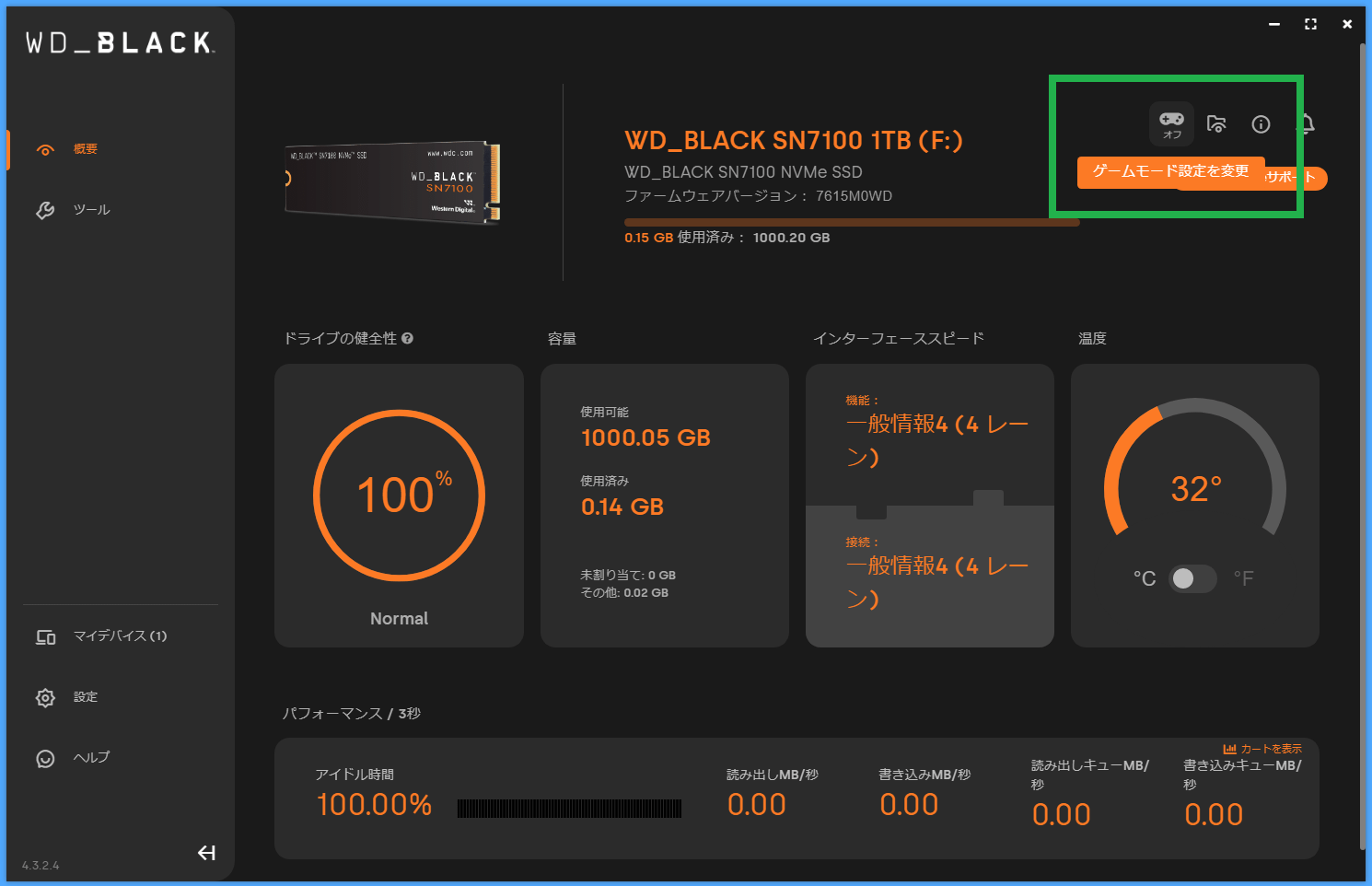The width and height of the screenshot is (1372, 886).
Task: Click the drive title WD_BLACK SN7100 1TB (F:)
Action: [794, 140]
